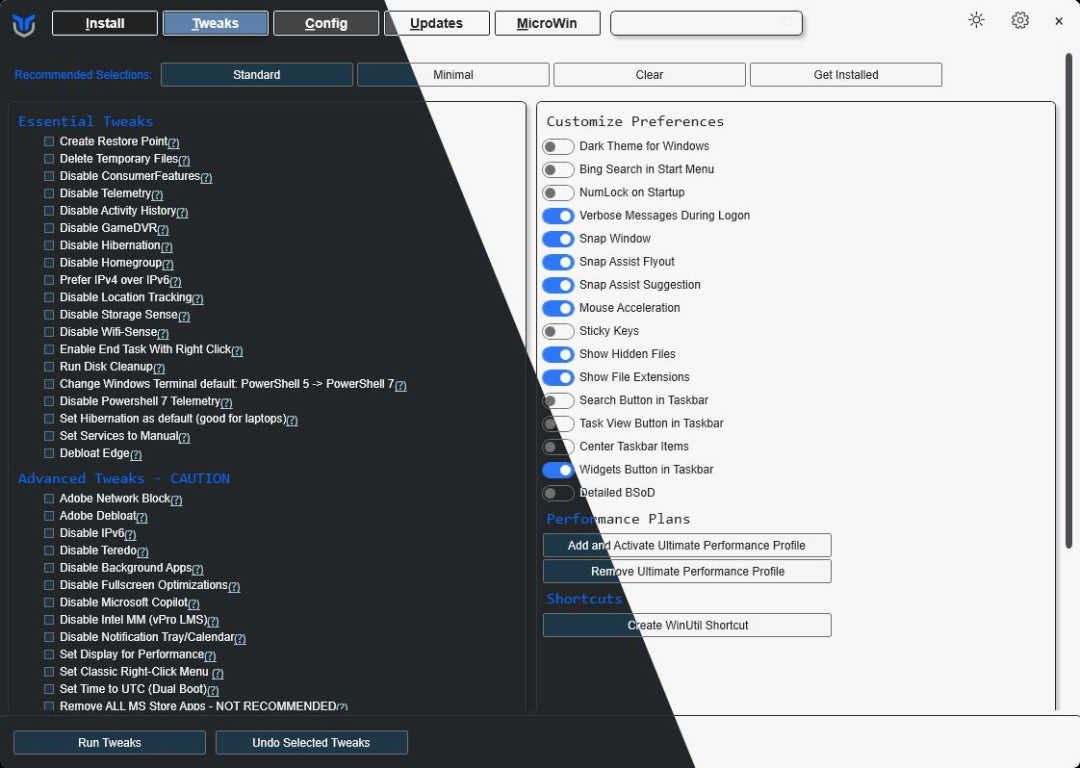Viewport: 1080px width, 768px height.
Task: Enable the Dark Theme for Windows toggle
Action: pos(558,147)
